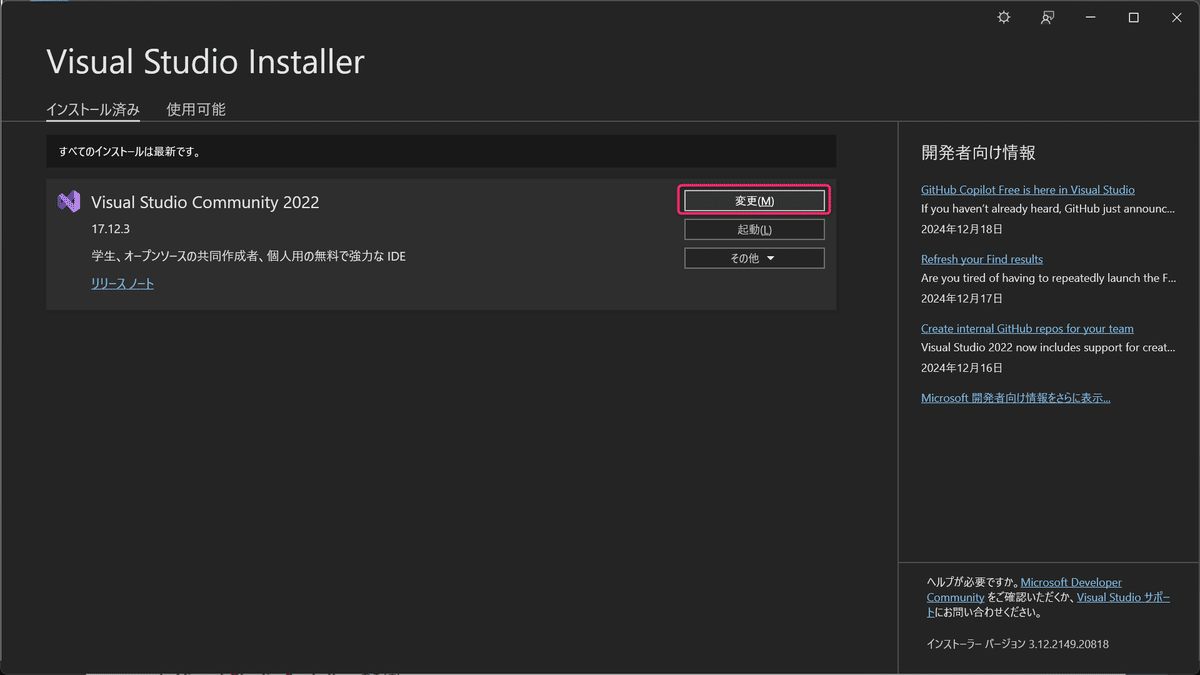
Task: Open Microsoft 開発者向け情報をさらに表示 link
Action: pos(1015,398)
